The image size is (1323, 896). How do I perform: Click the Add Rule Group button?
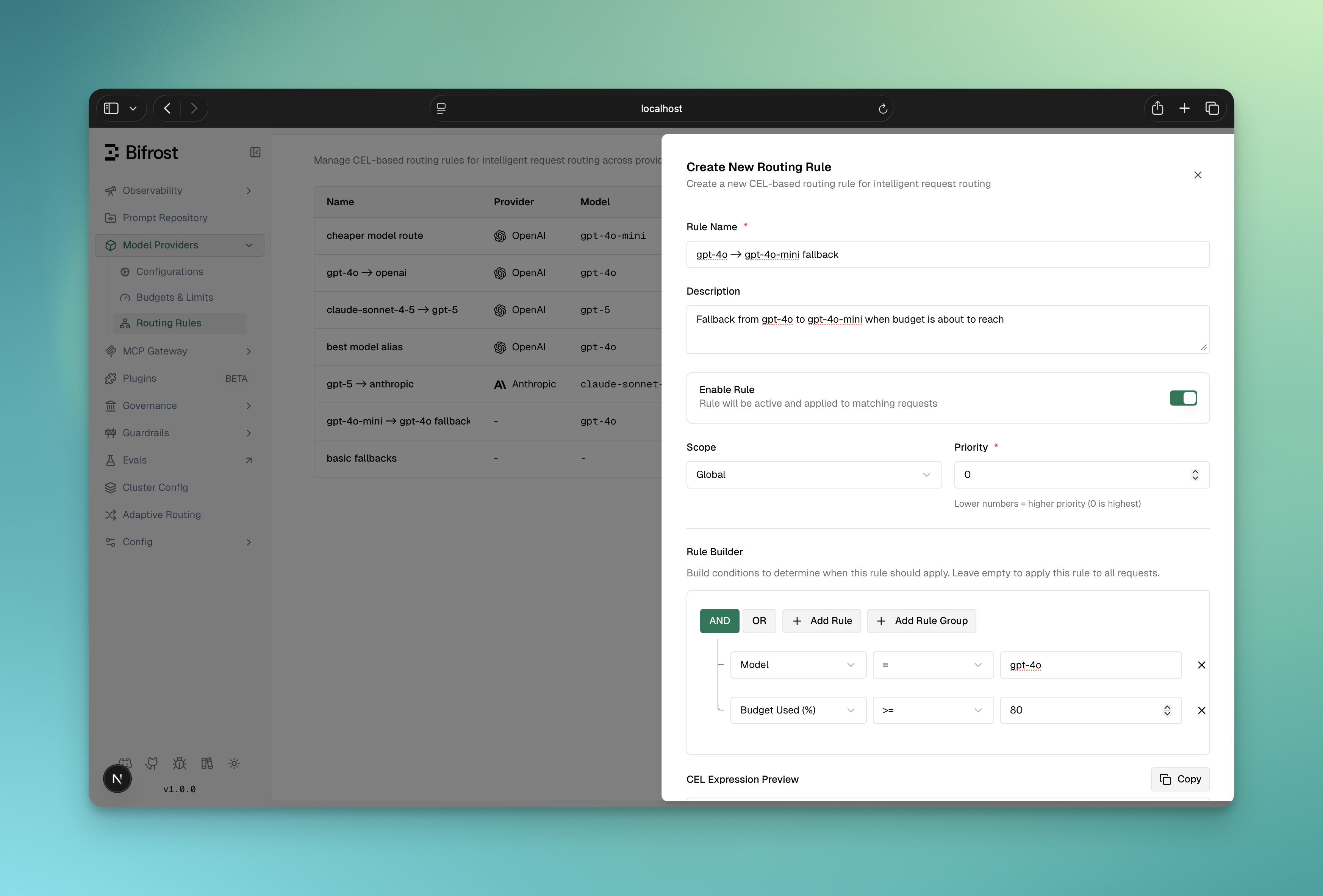921,621
